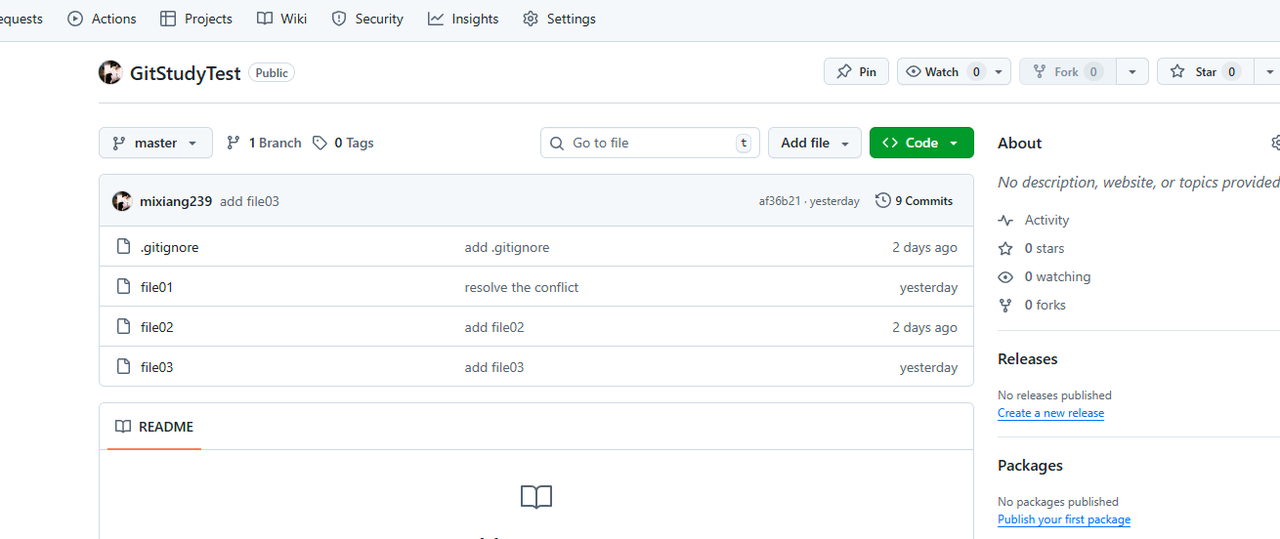Click the repository owner avatar beside GitStudyTest

point(110,72)
